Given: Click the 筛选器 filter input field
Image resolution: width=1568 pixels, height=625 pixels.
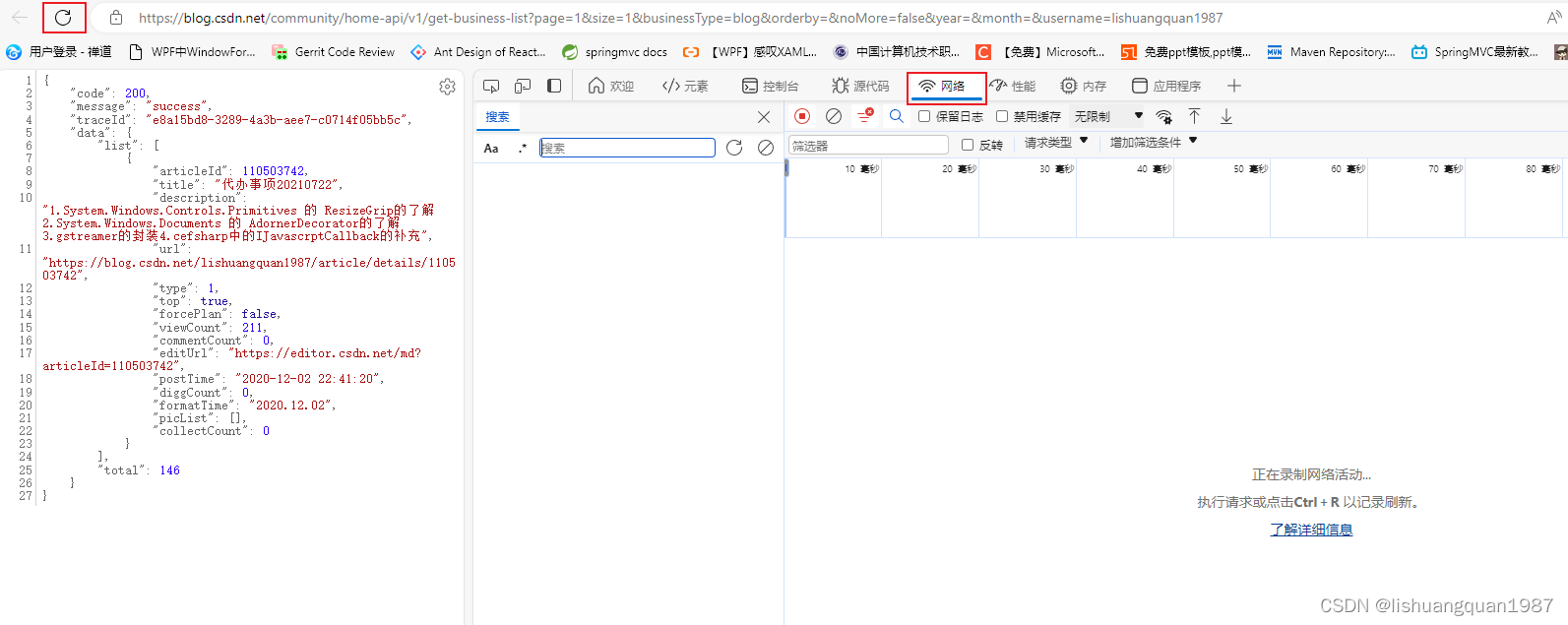Looking at the screenshot, I should (868, 146).
